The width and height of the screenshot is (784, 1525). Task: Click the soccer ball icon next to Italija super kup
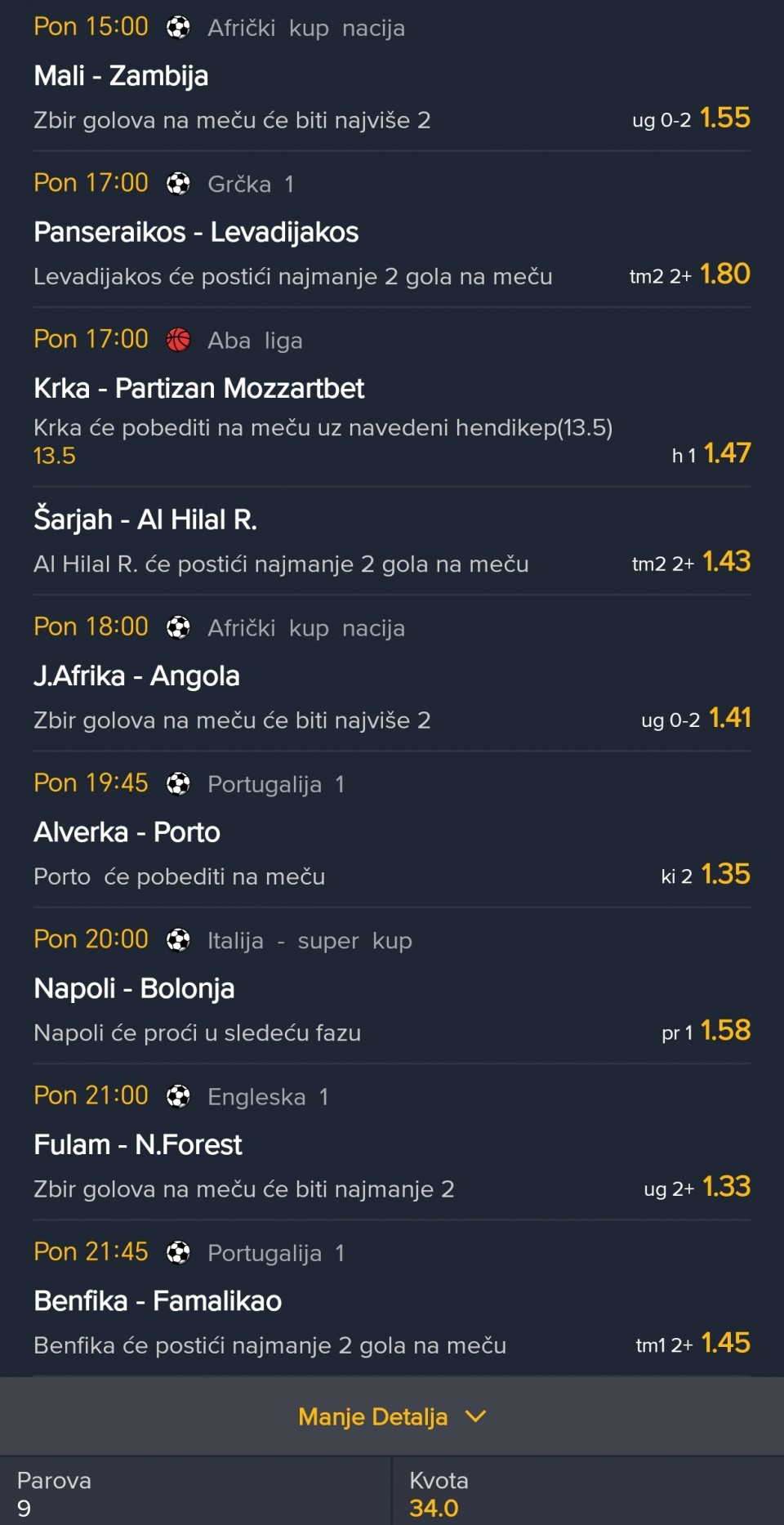click(178, 940)
